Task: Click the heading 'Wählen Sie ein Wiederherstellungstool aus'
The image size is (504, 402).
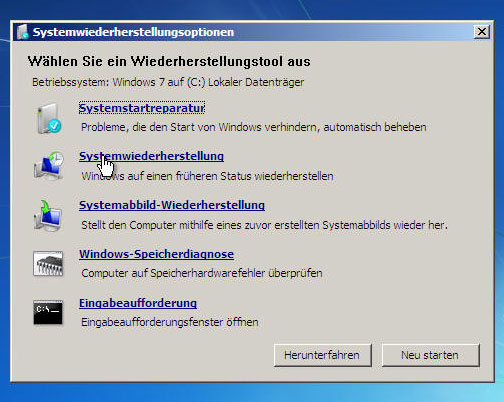Action: pos(169,61)
